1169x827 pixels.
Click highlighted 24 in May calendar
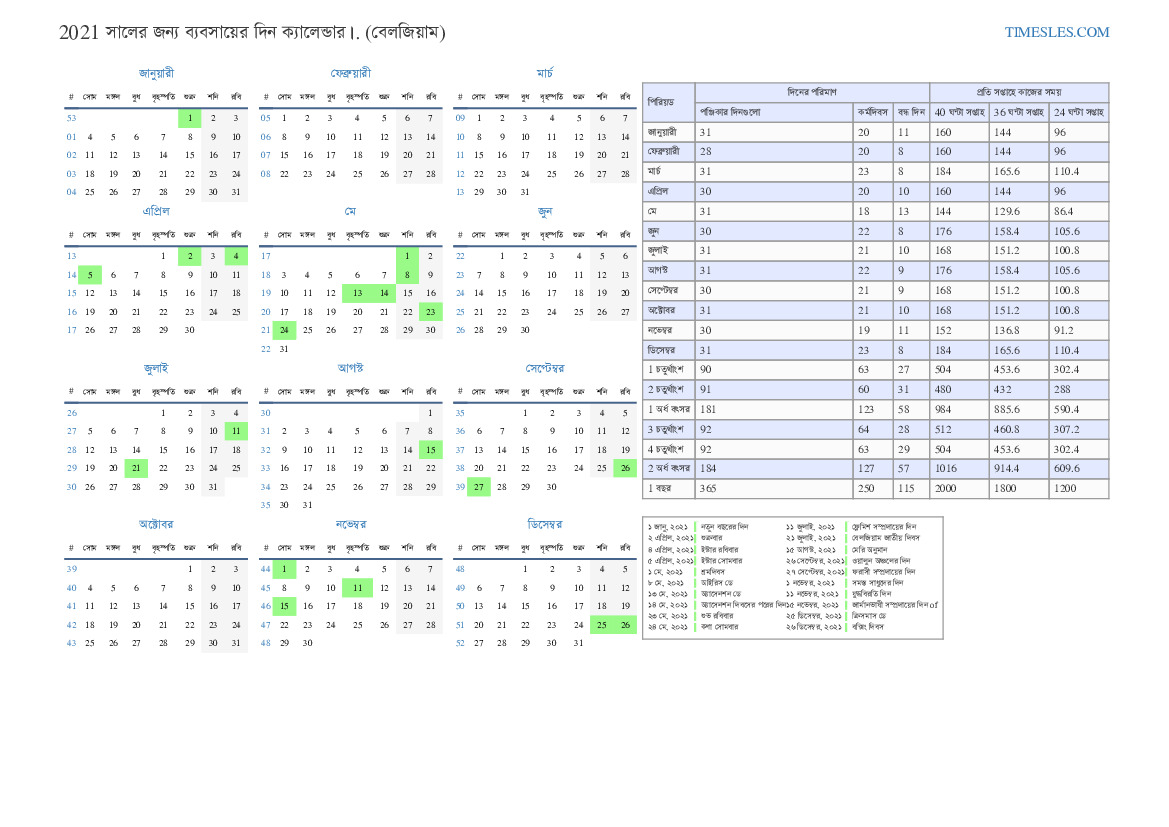point(284,330)
